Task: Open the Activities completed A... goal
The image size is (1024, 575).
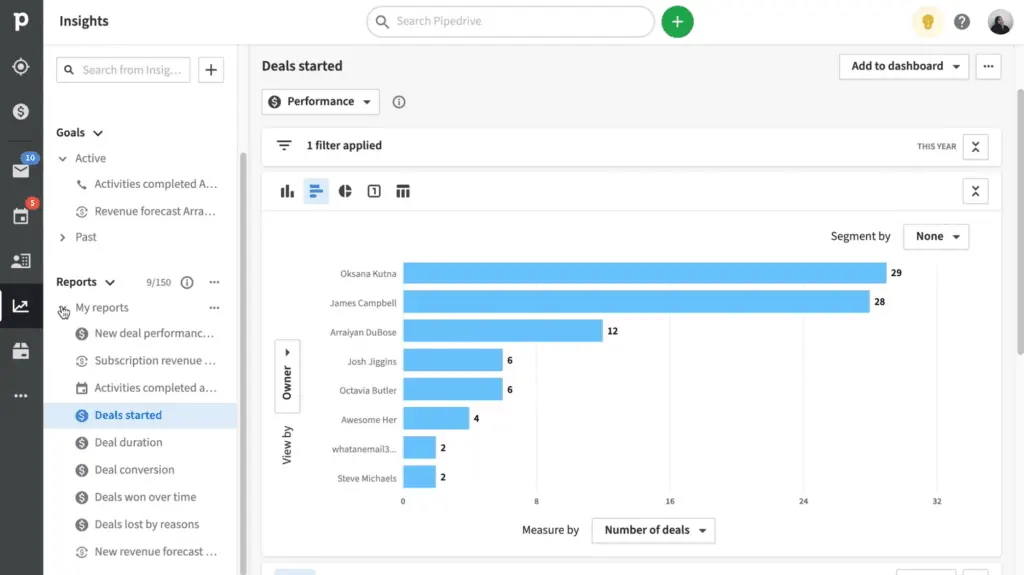Action: coord(155,184)
